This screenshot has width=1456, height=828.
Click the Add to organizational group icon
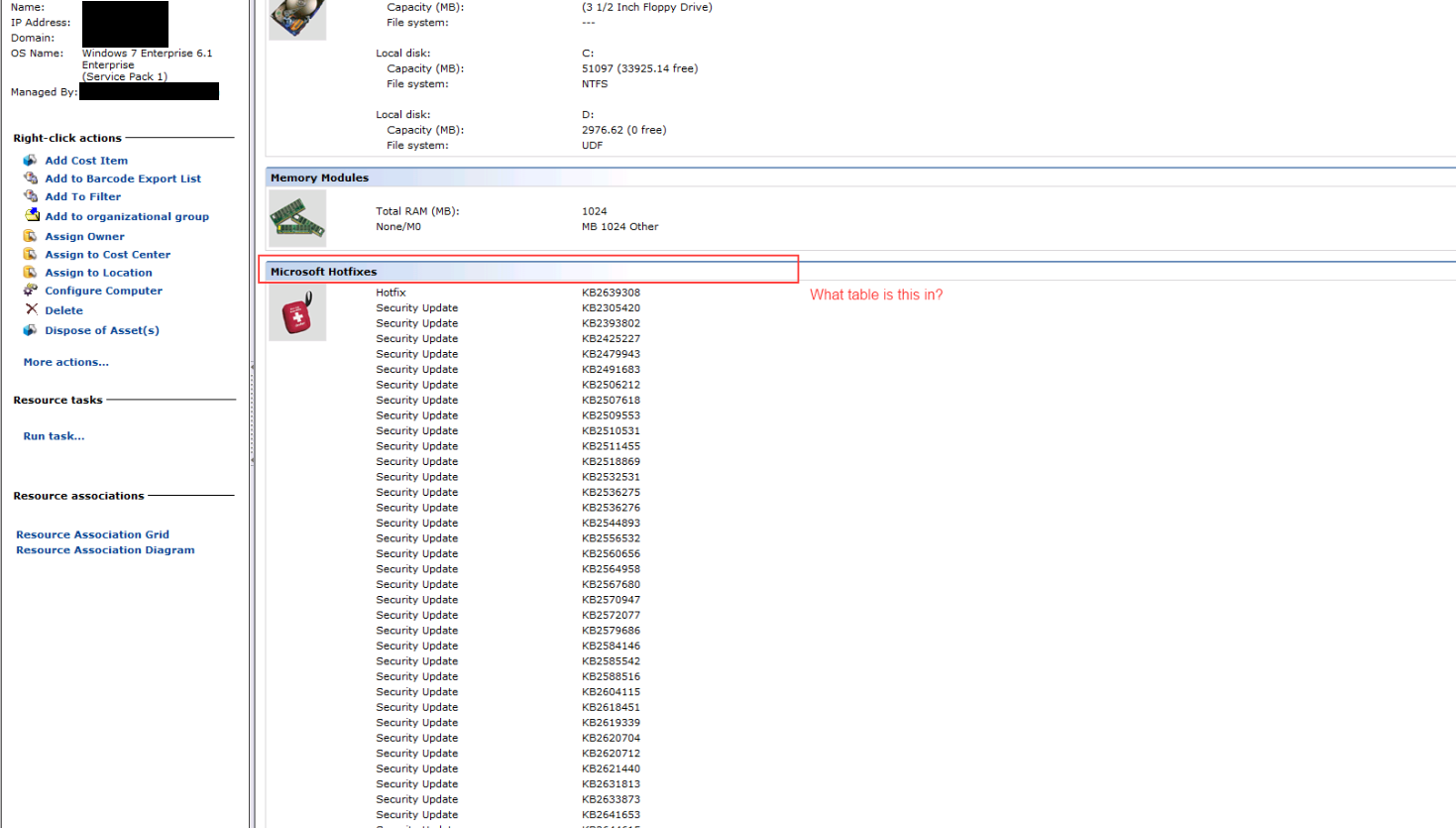32,215
